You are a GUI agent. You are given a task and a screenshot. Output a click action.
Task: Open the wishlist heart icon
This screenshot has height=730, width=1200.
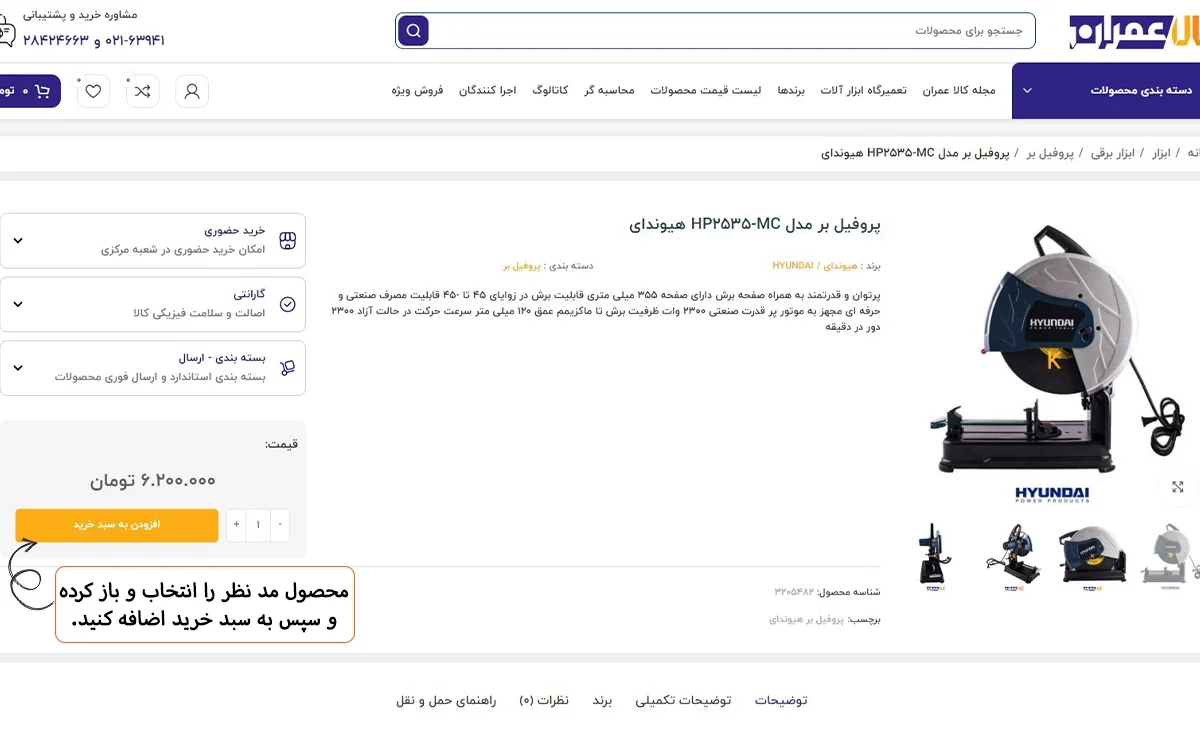pyautogui.click(x=93, y=91)
